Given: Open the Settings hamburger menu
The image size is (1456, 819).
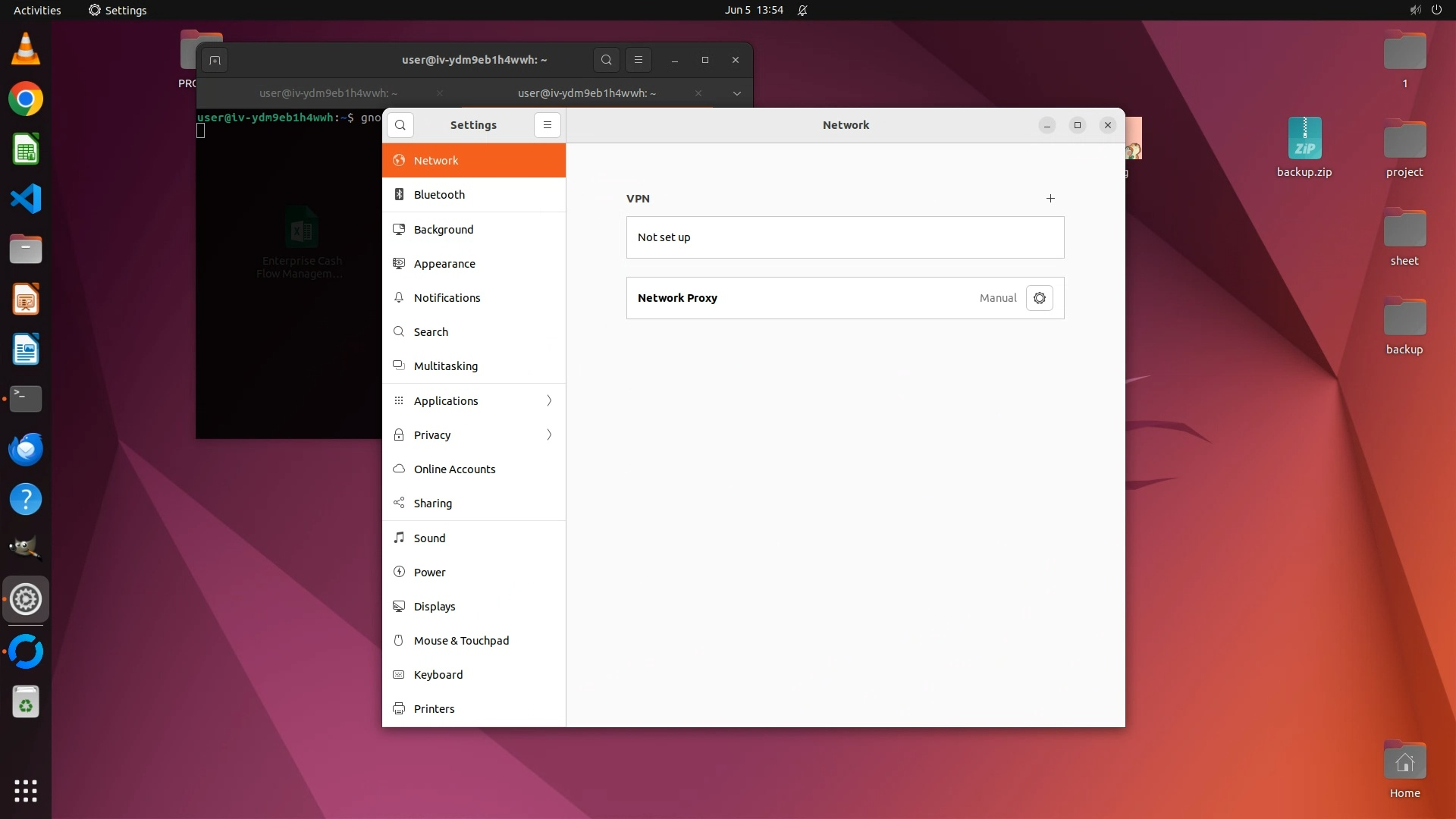Looking at the screenshot, I should point(547,125).
